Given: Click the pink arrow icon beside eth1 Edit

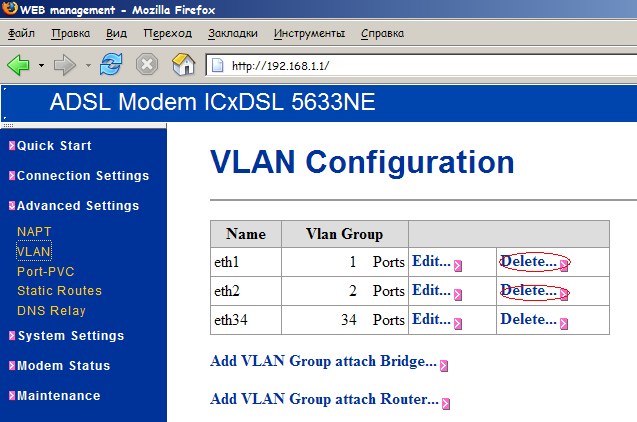Looking at the screenshot, I should pyautogui.click(x=458, y=266).
